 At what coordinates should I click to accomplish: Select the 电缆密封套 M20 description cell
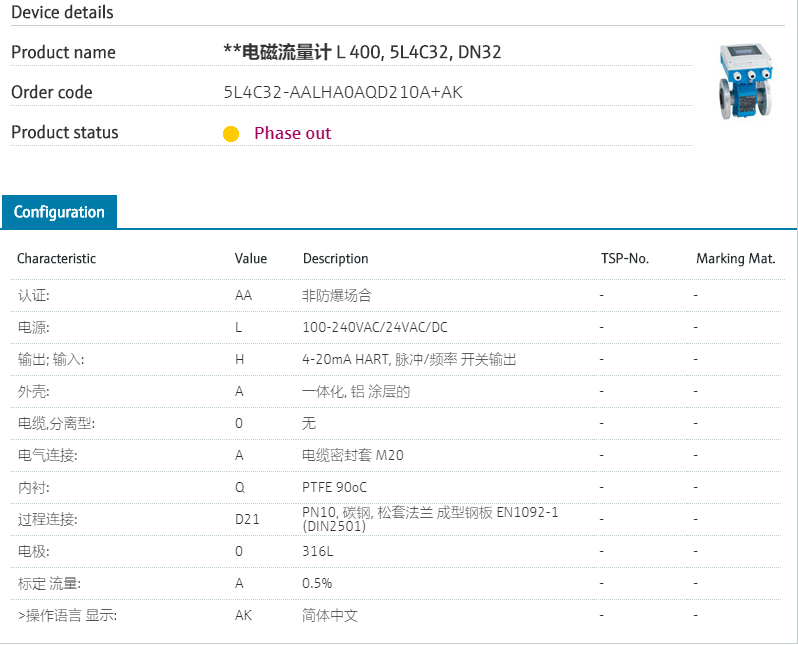(352, 455)
